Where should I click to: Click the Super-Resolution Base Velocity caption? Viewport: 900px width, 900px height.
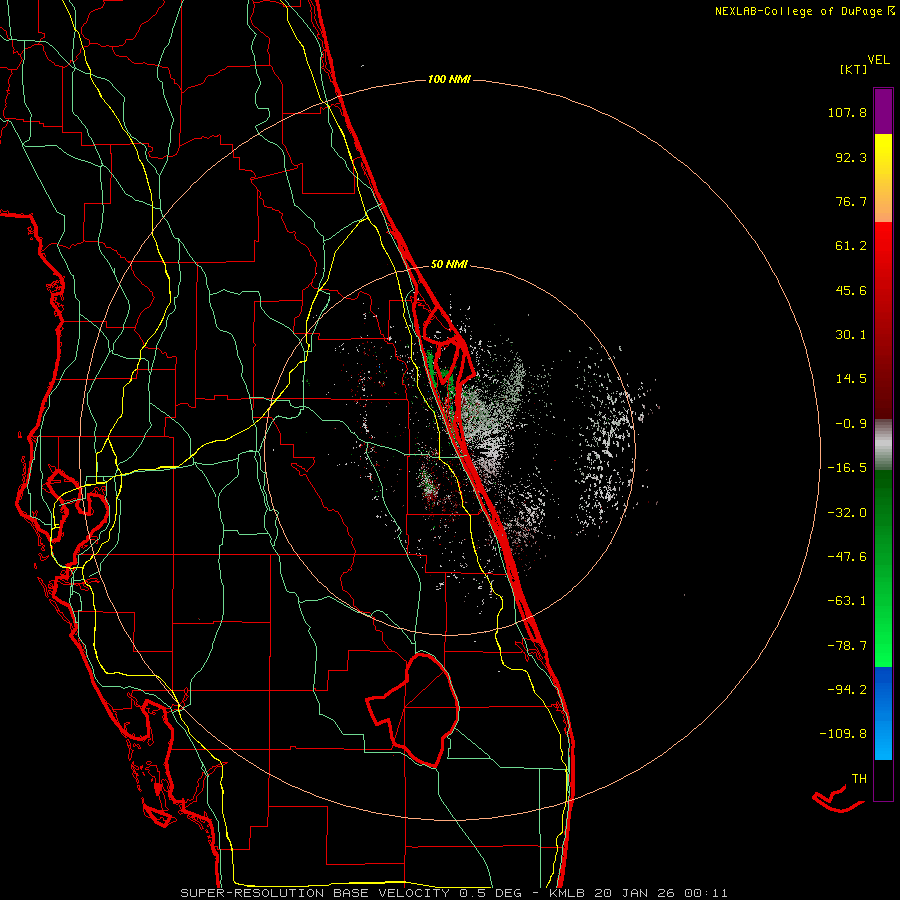click(x=453, y=893)
